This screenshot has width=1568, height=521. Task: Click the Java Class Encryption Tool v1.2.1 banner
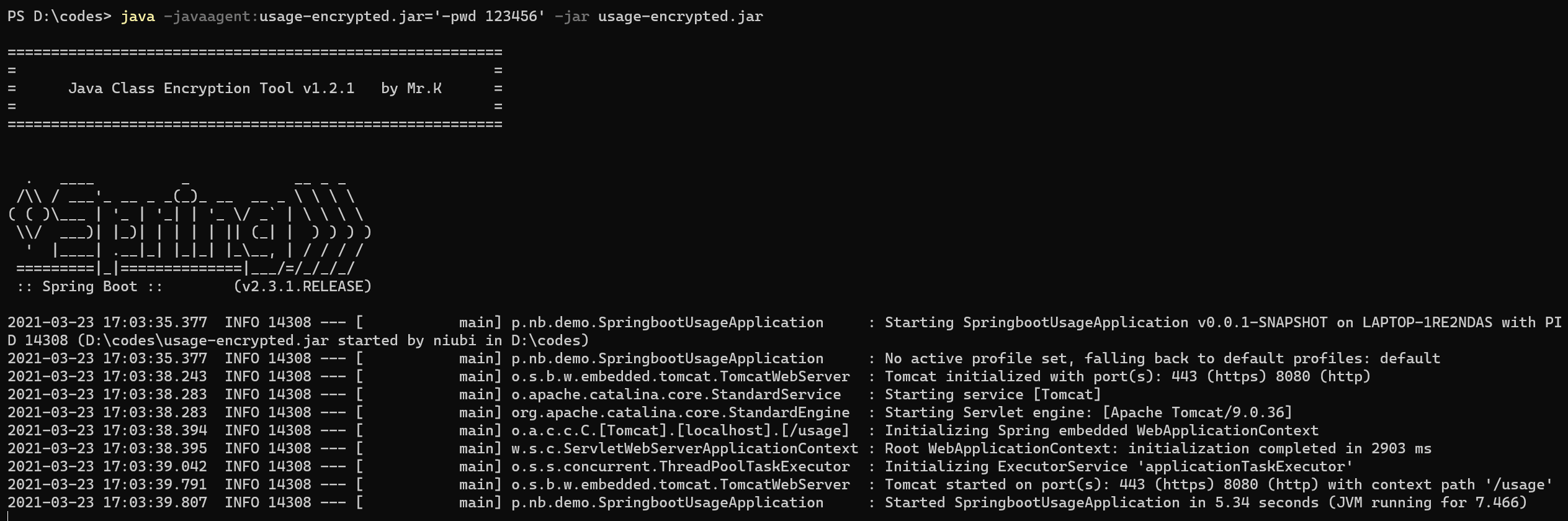(x=211, y=89)
